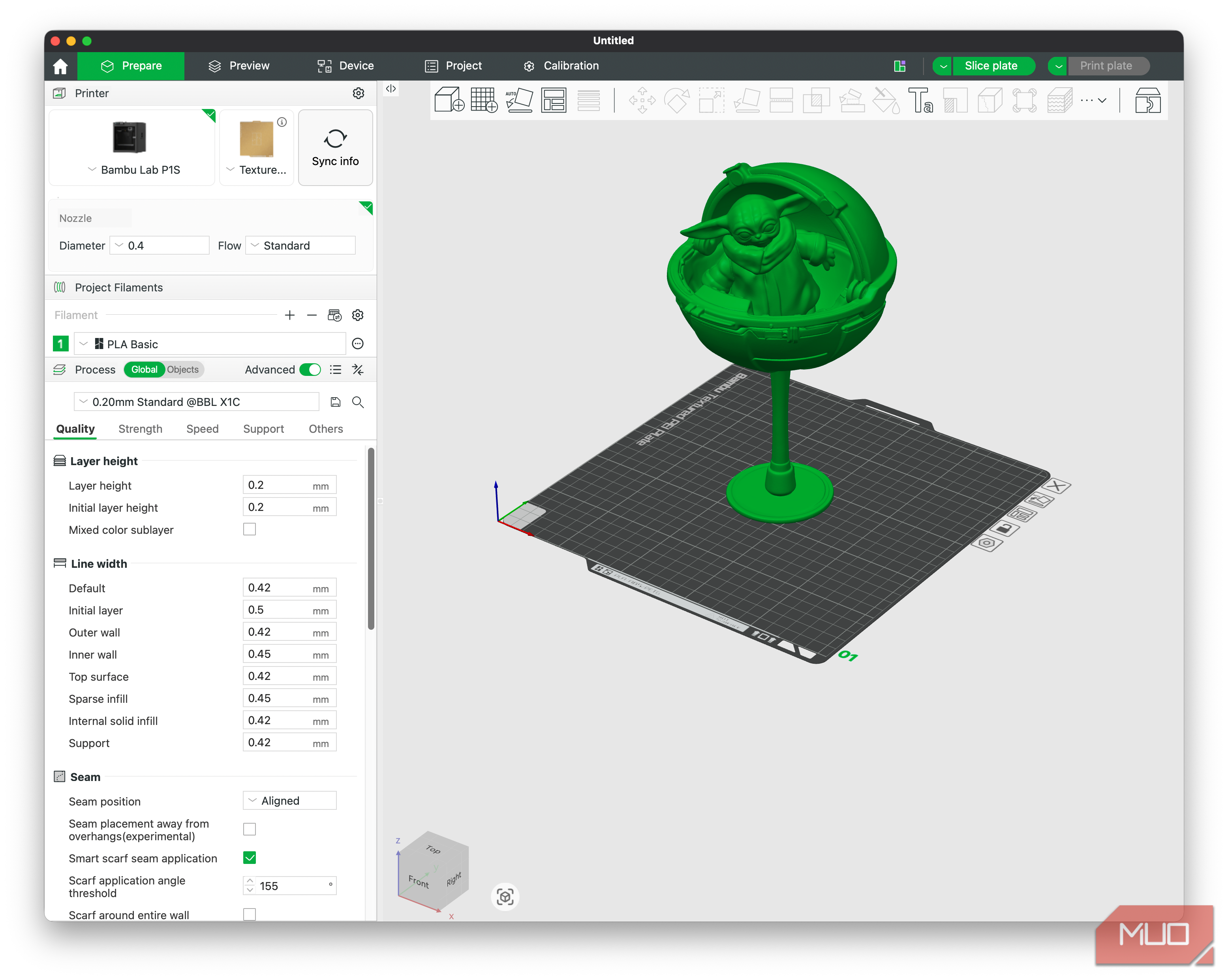Search process settings with the magnifier
Image resolution: width=1228 pixels, height=980 pixels.
coord(358,402)
